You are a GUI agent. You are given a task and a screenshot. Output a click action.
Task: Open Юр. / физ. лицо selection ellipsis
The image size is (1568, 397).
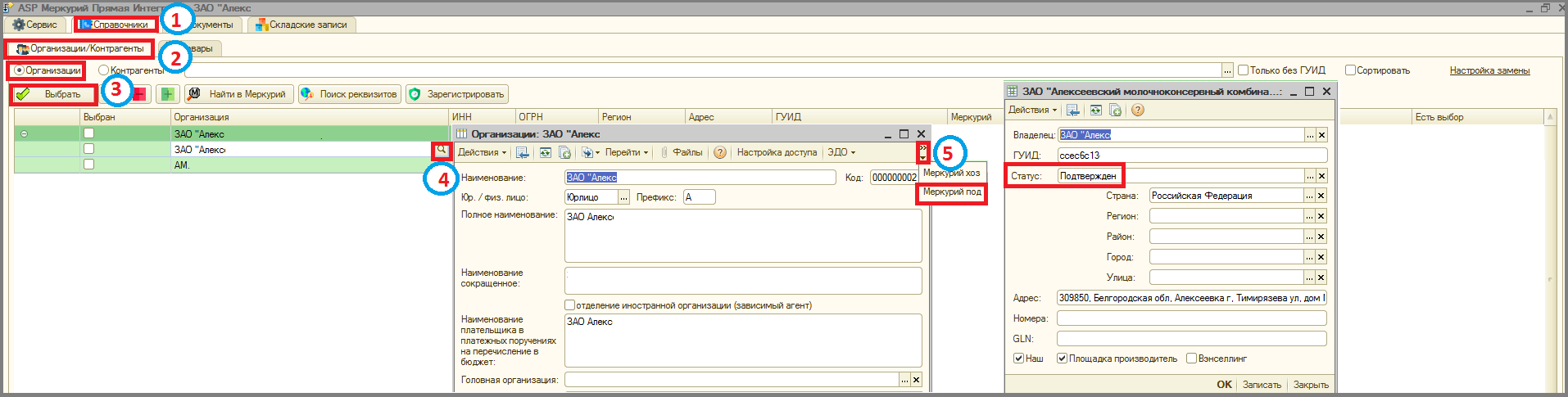(623, 196)
